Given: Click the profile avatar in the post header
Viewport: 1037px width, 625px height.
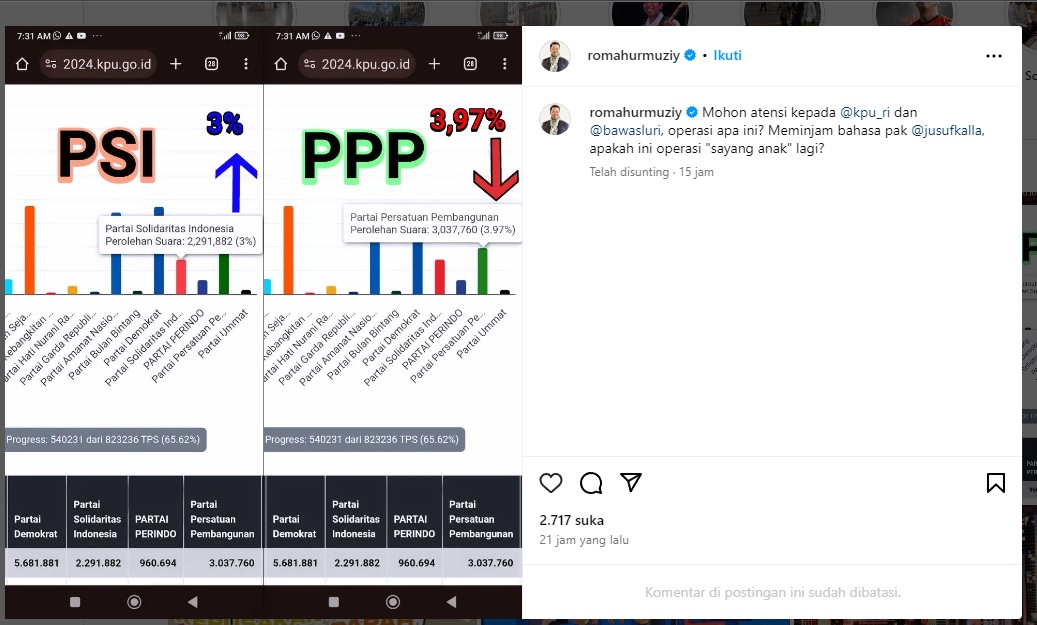Looking at the screenshot, I should click(555, 56).
